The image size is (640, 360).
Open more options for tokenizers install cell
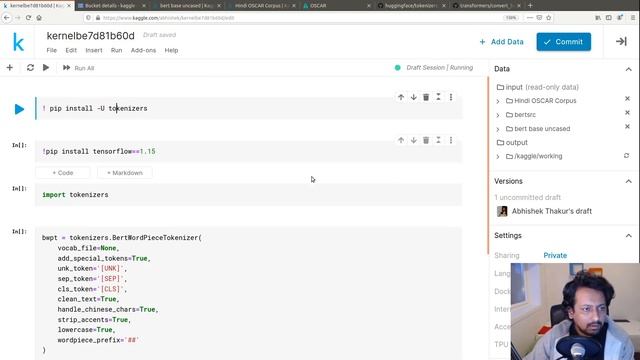[451, 97]
